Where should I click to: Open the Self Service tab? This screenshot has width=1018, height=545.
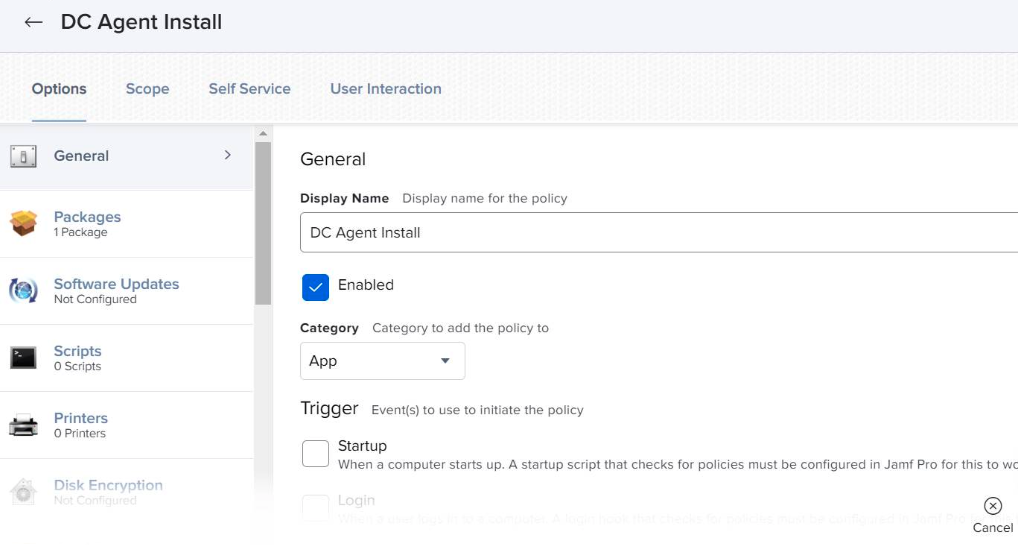tap(249, 89)
